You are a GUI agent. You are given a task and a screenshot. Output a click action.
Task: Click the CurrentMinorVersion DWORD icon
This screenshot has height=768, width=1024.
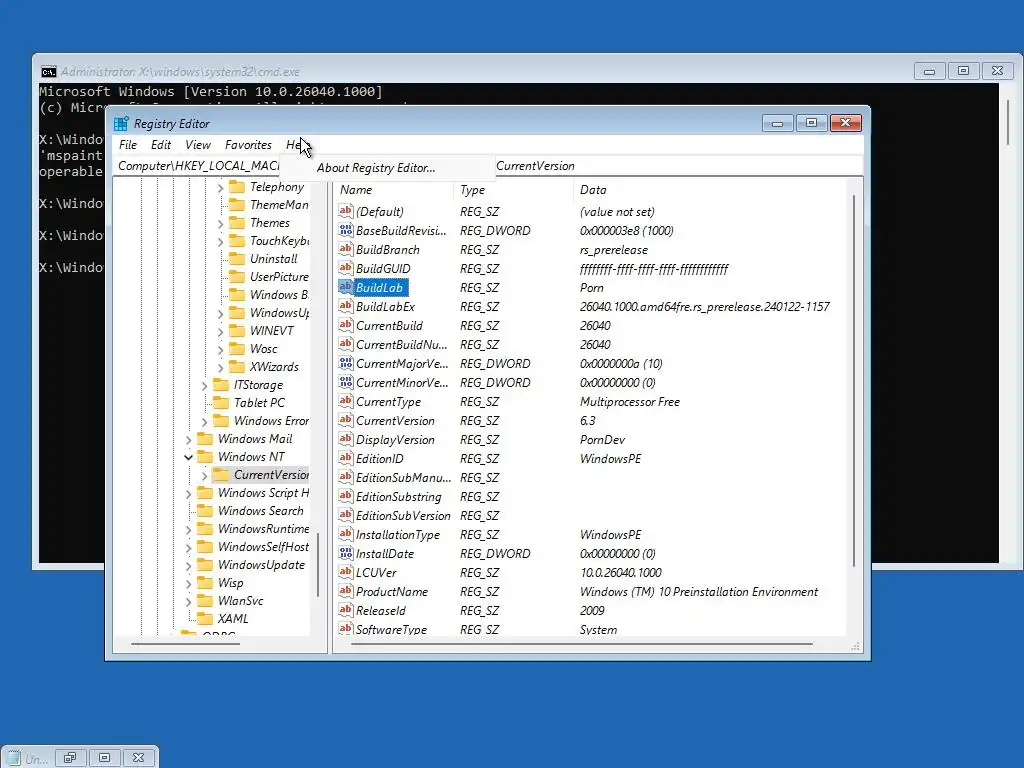coord(345,381)
